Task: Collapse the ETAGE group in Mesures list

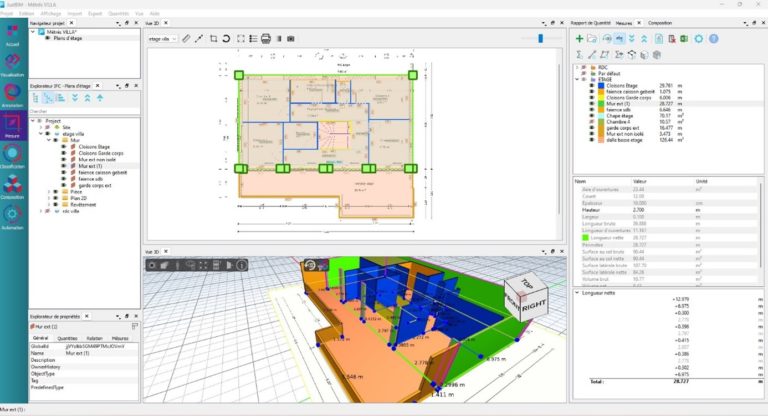Action: [577, 79]
